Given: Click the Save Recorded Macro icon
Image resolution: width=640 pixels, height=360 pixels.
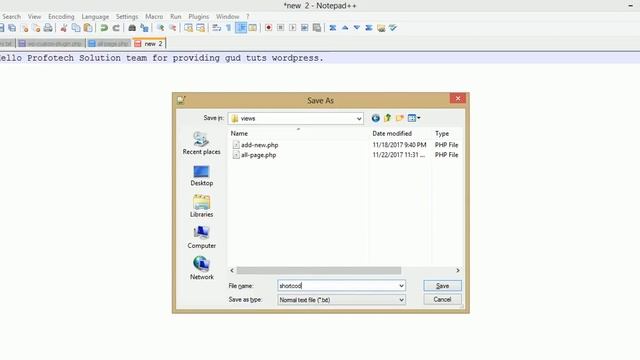Looking at the screenshot, I should pyautogui.click(x=317, y=28).
